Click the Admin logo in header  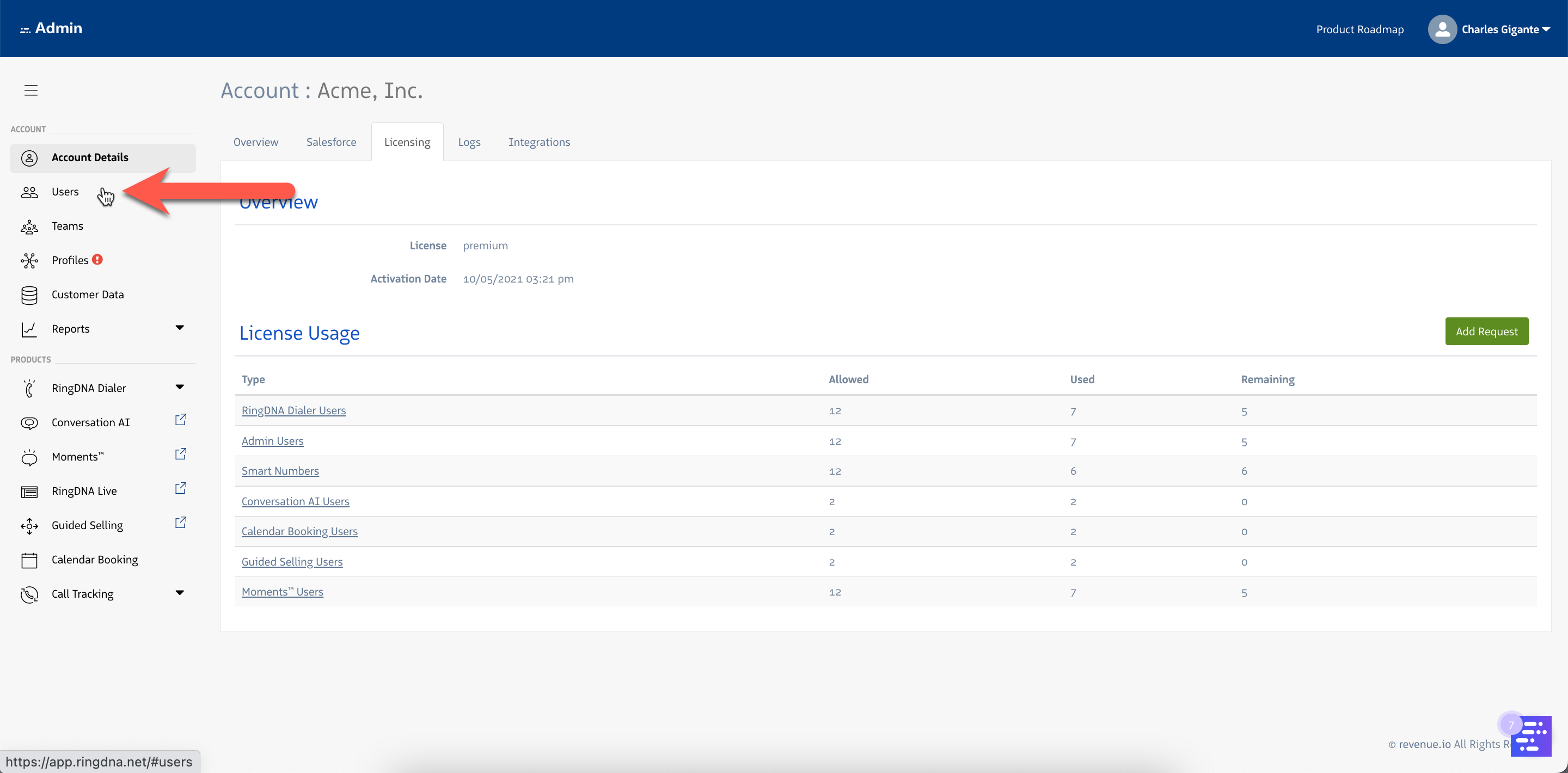point(51,28)
